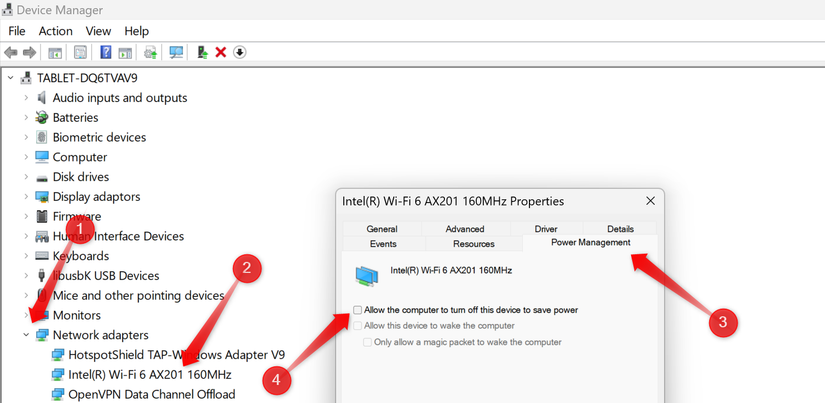
Task: Expand the Computer category
Action: [x=26, y=157]
